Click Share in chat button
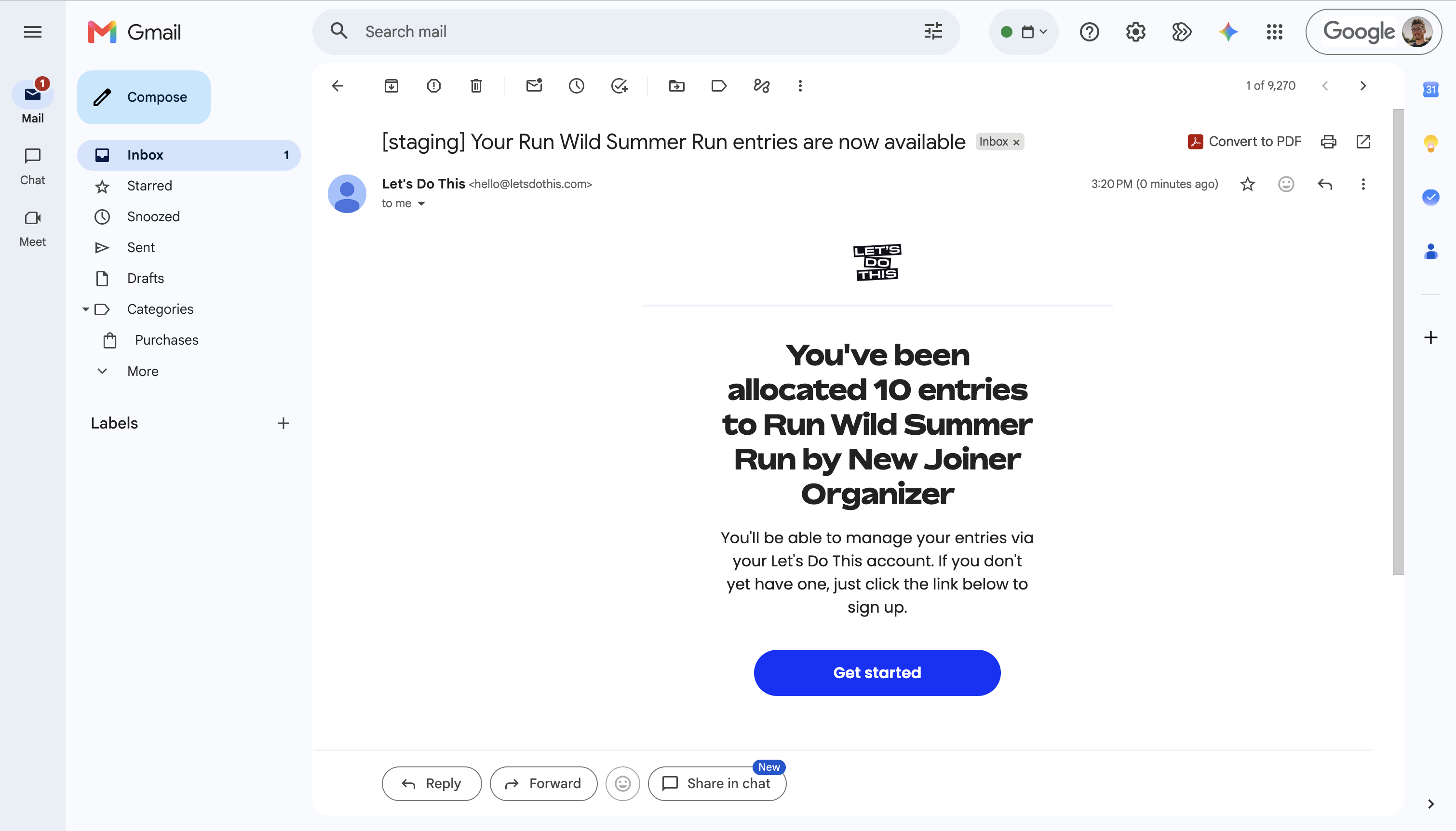The image size is (1456, 831). coord(717,783)
